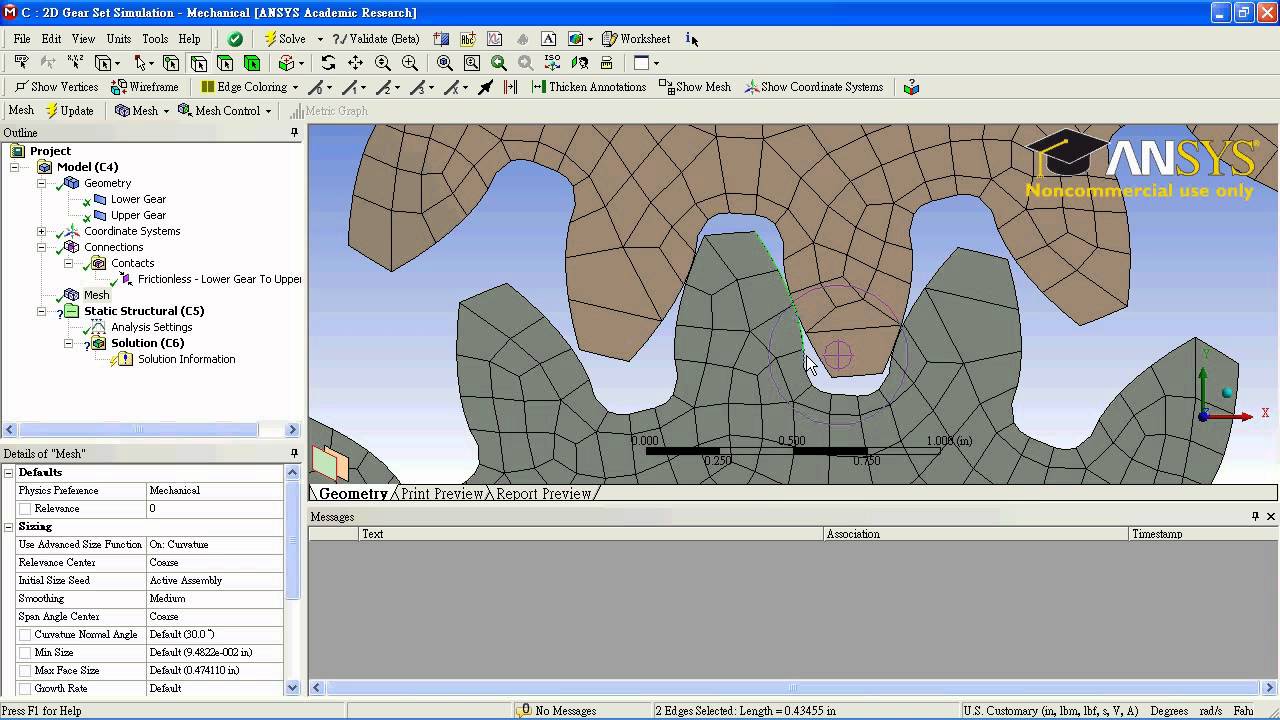Image resolution: width=1280 pixels, height=720 pixels.
Task: Open the Units menu
Action: point(119,39)
